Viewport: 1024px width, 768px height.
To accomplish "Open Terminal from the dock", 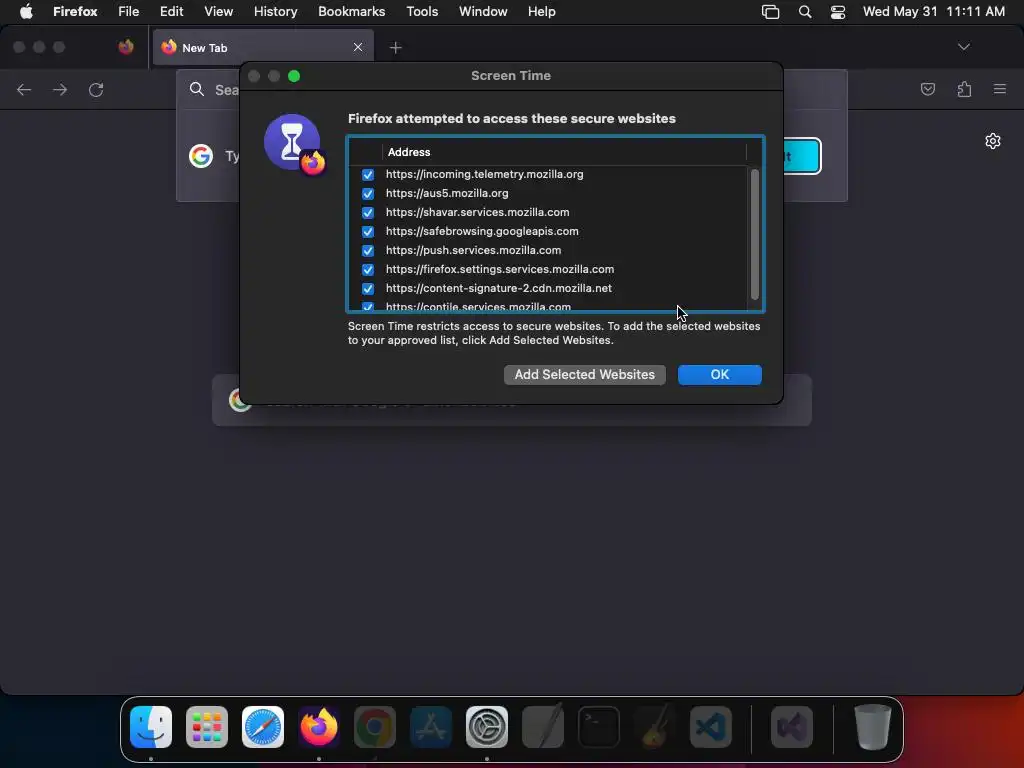I will pyautogui.click(x=599, y=727).
